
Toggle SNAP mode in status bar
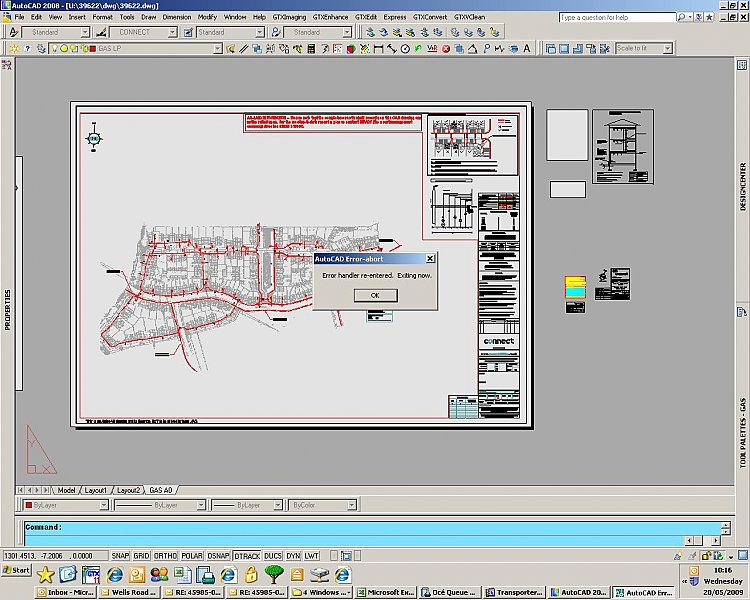pos(120,556)
